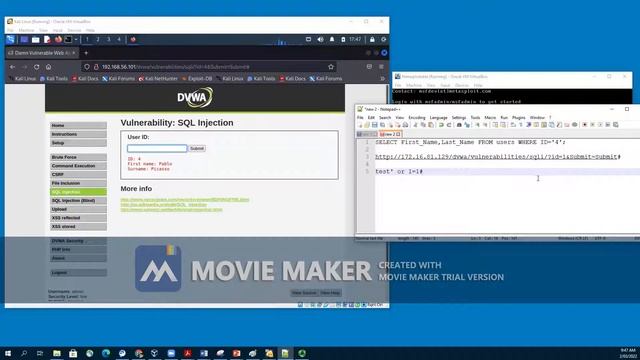Open the Plugins menu in Notepad++

tap(519, 118)
